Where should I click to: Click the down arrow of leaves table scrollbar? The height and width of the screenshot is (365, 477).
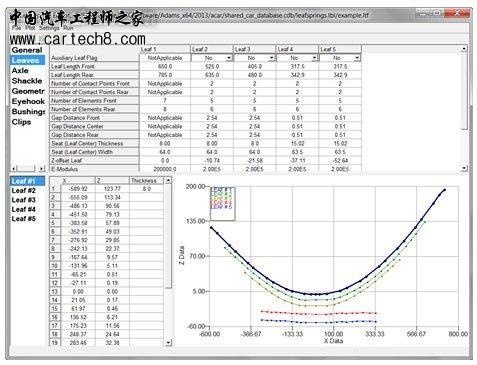(x=464, y=168)
